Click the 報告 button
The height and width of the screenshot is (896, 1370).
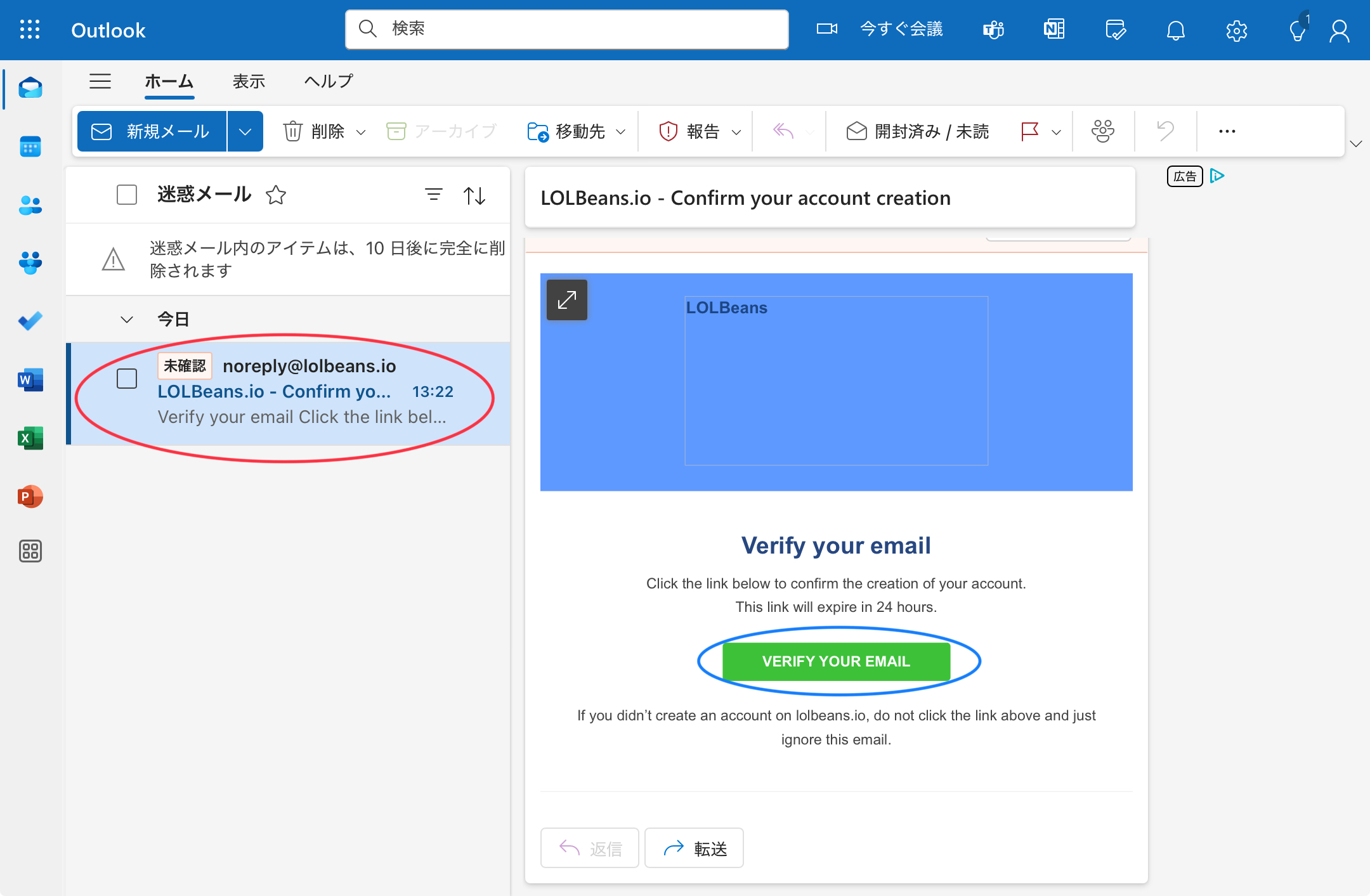(x=689, y=131)
